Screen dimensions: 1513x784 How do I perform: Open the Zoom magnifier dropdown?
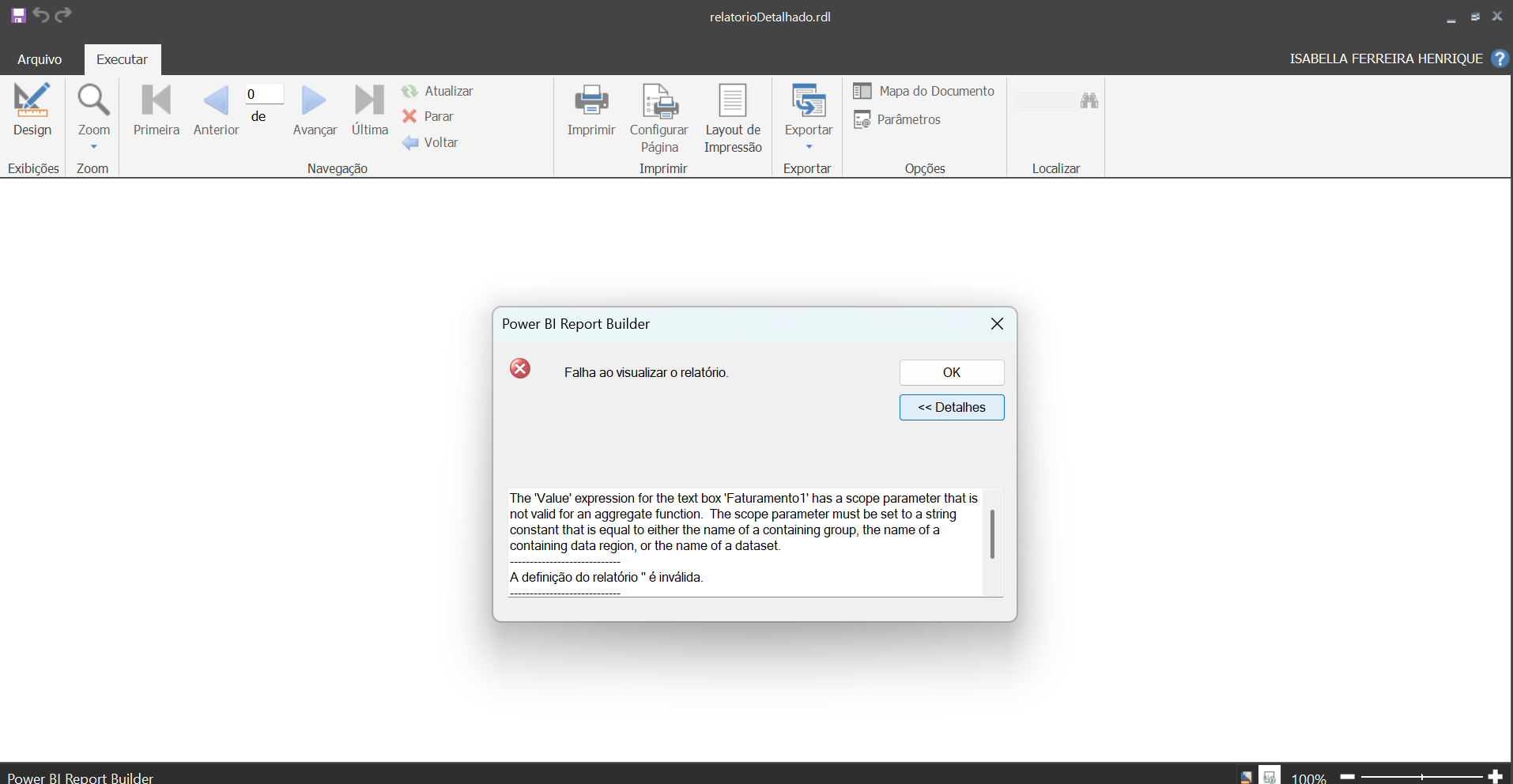pos(93,116)
